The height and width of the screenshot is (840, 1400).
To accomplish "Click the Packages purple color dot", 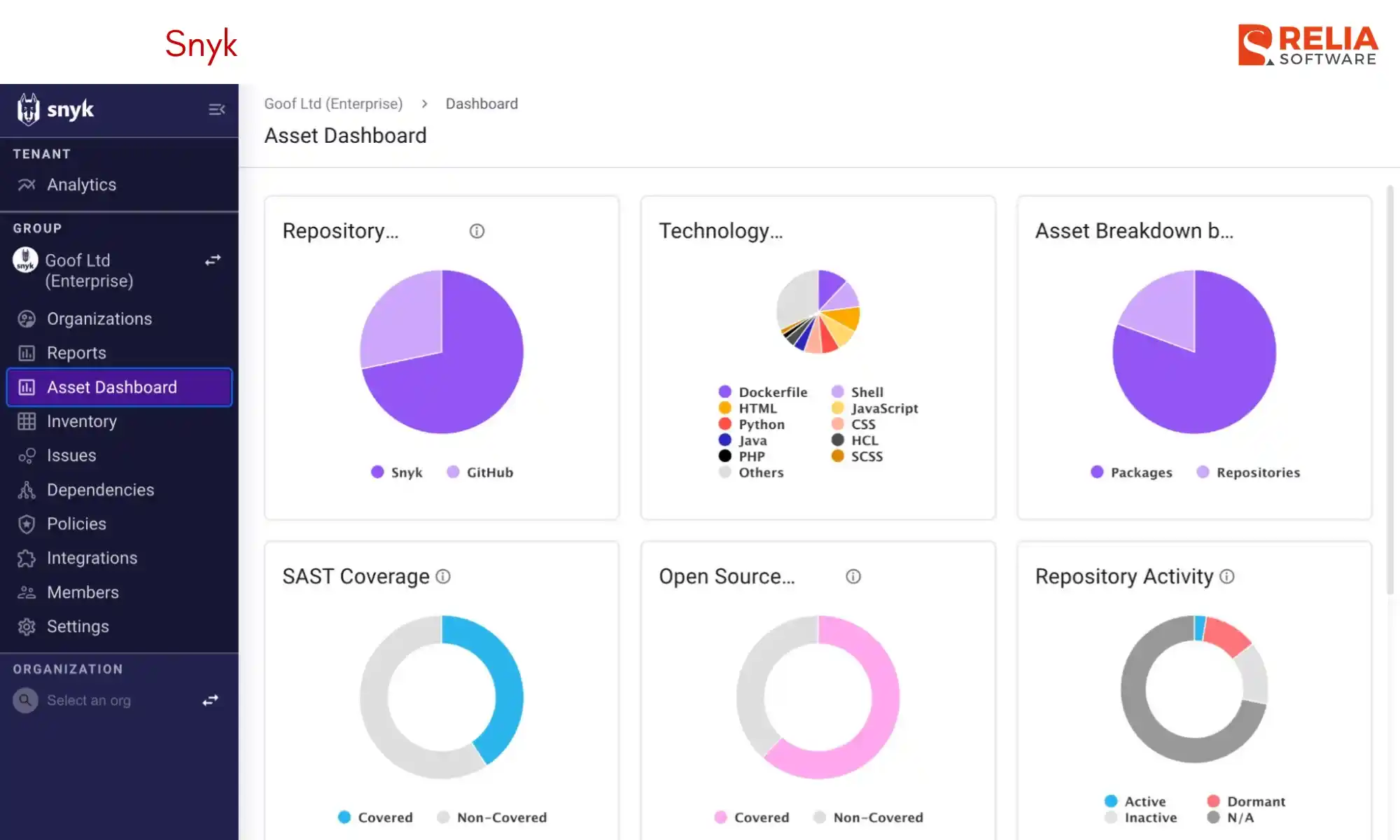I will 1096,472.
